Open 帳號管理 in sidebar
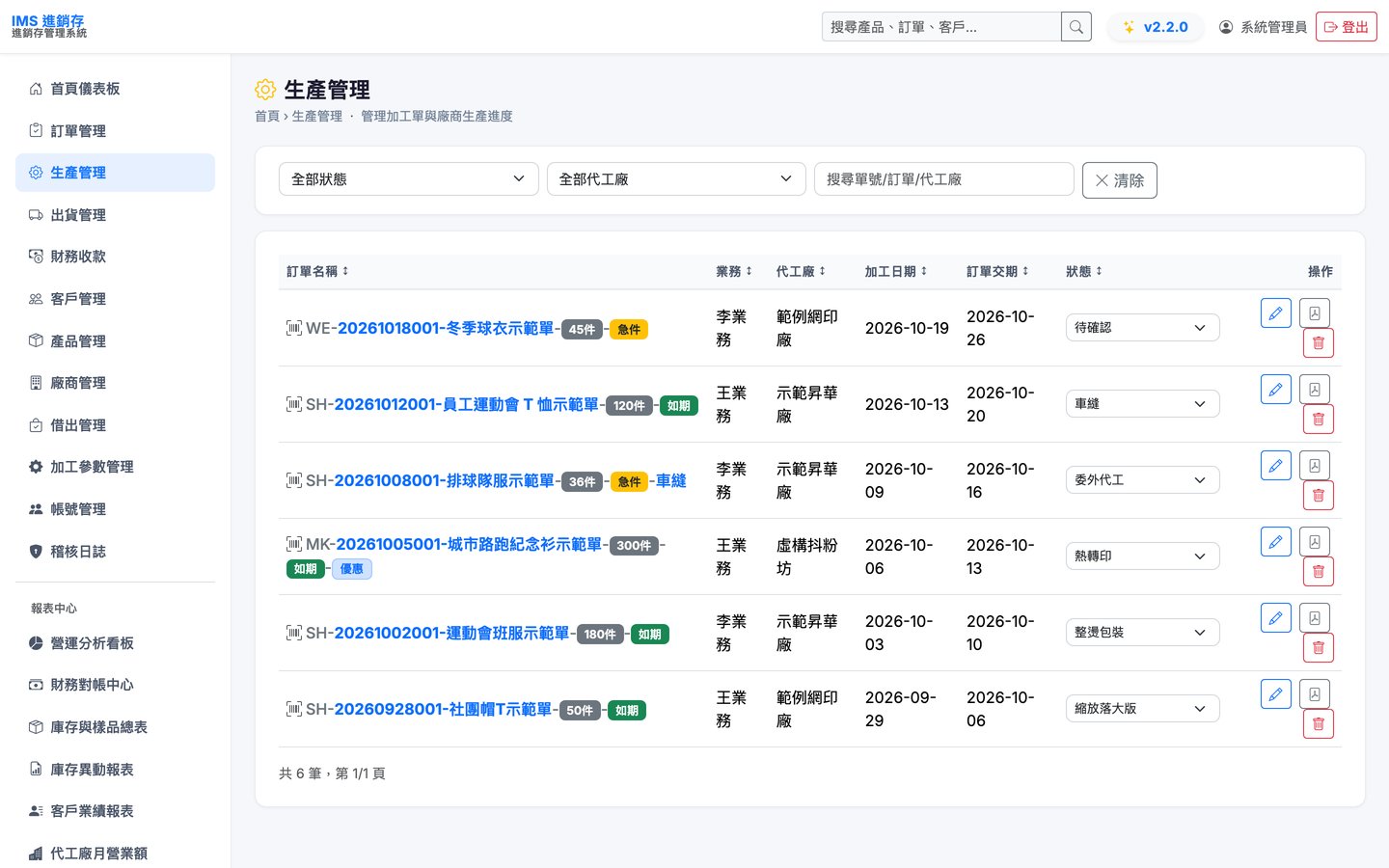 tap(115, 509)
